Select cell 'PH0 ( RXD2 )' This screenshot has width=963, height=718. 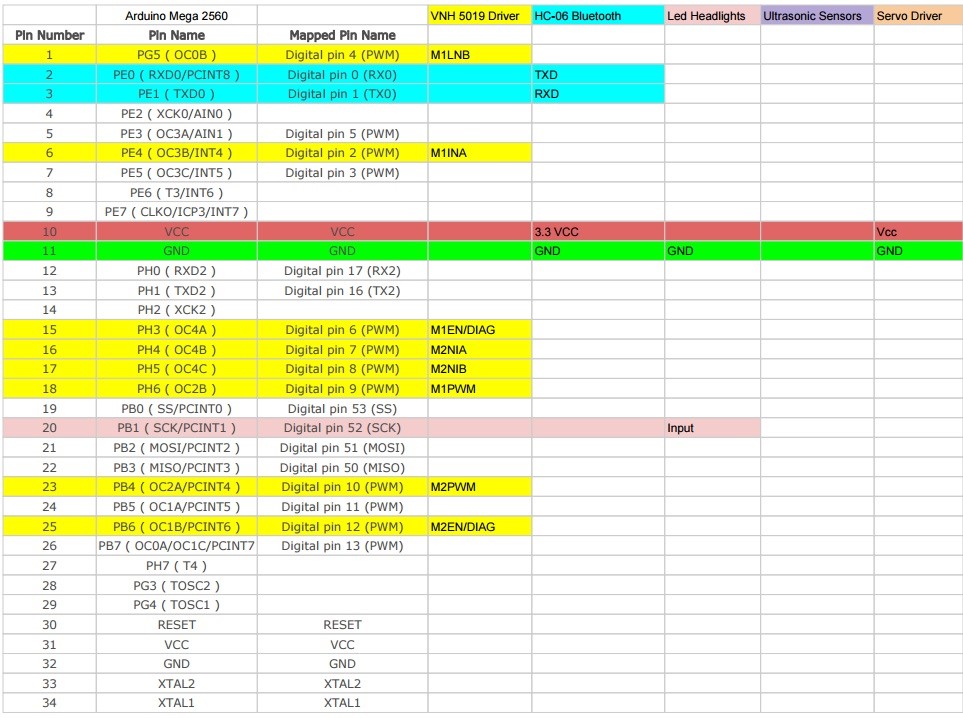[176, 271]
